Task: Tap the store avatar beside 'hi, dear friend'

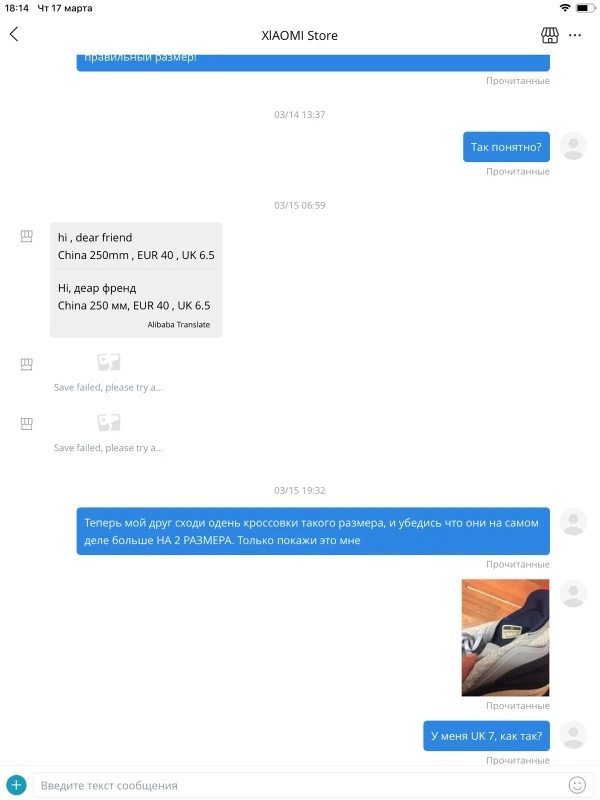Action: (27, 236)
